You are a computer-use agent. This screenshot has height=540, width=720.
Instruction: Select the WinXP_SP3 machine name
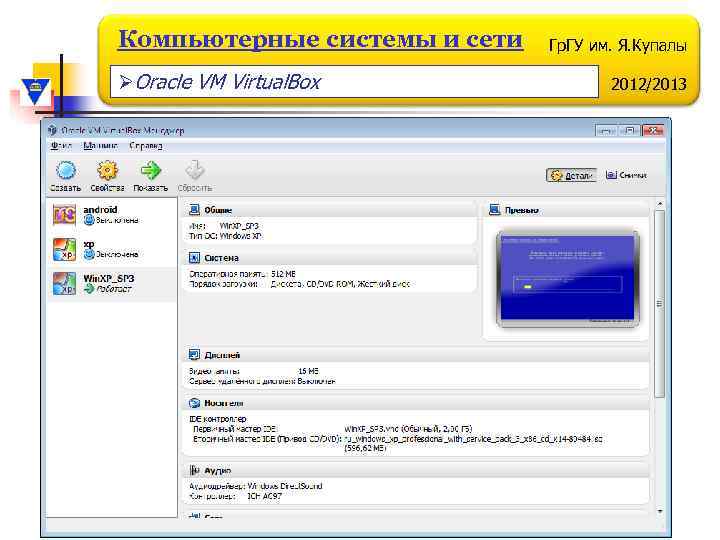(108, 278)
